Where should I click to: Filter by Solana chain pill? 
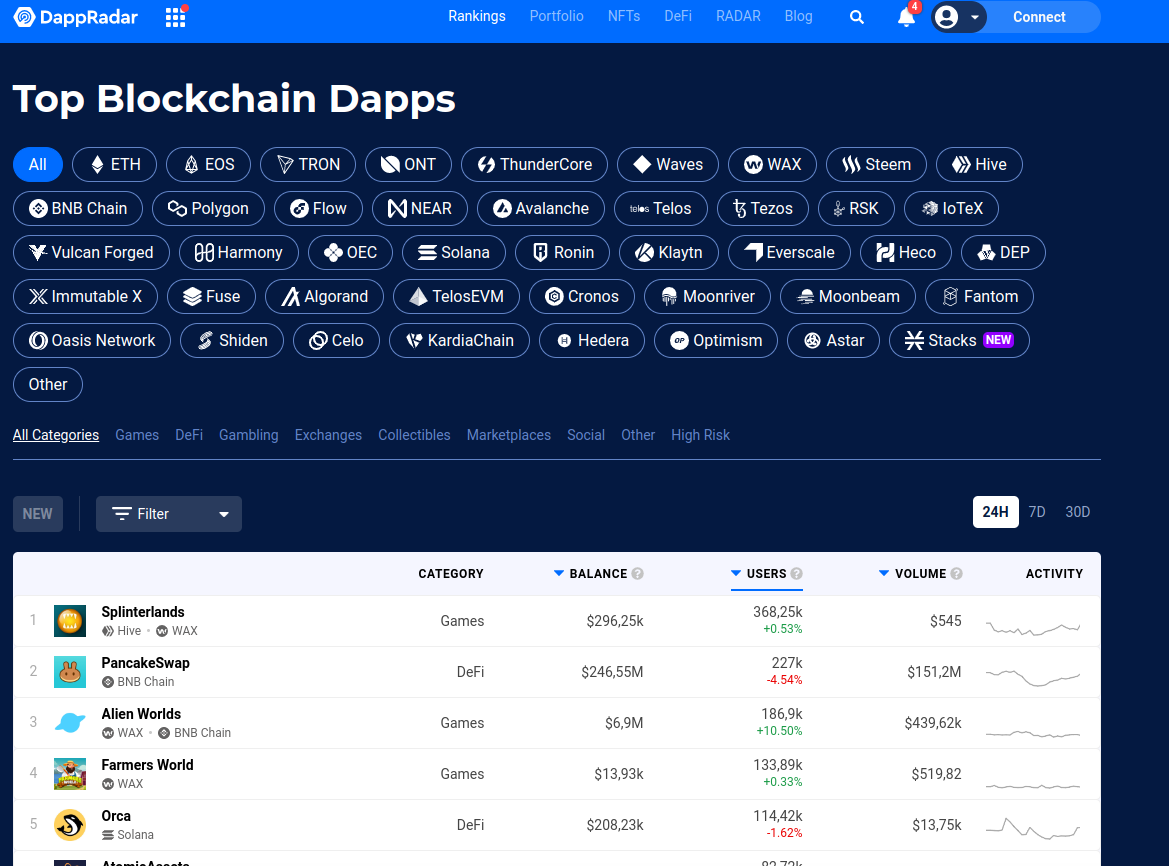point(454,253)
